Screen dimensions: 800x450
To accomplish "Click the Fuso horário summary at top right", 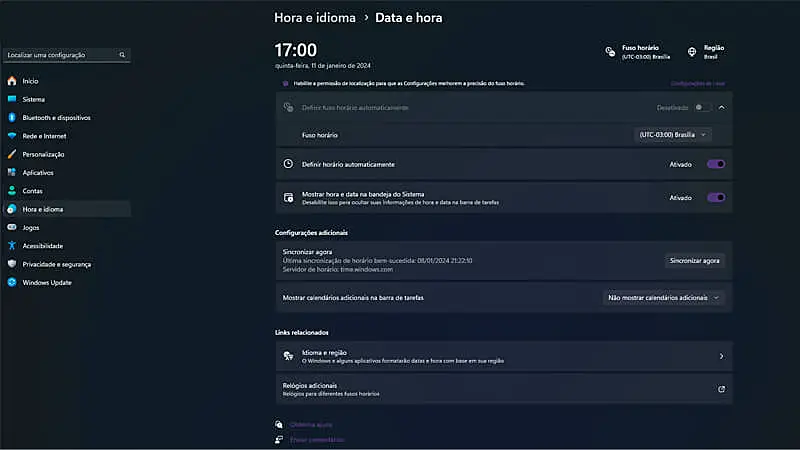I will coord(638,52).
